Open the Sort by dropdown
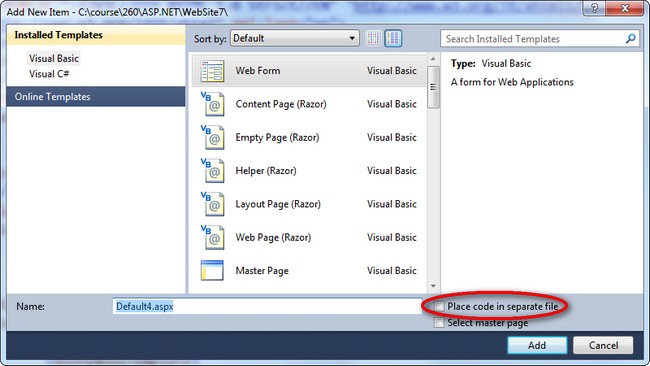The height and width of the screenshot is (366, 650). [295, 39]
